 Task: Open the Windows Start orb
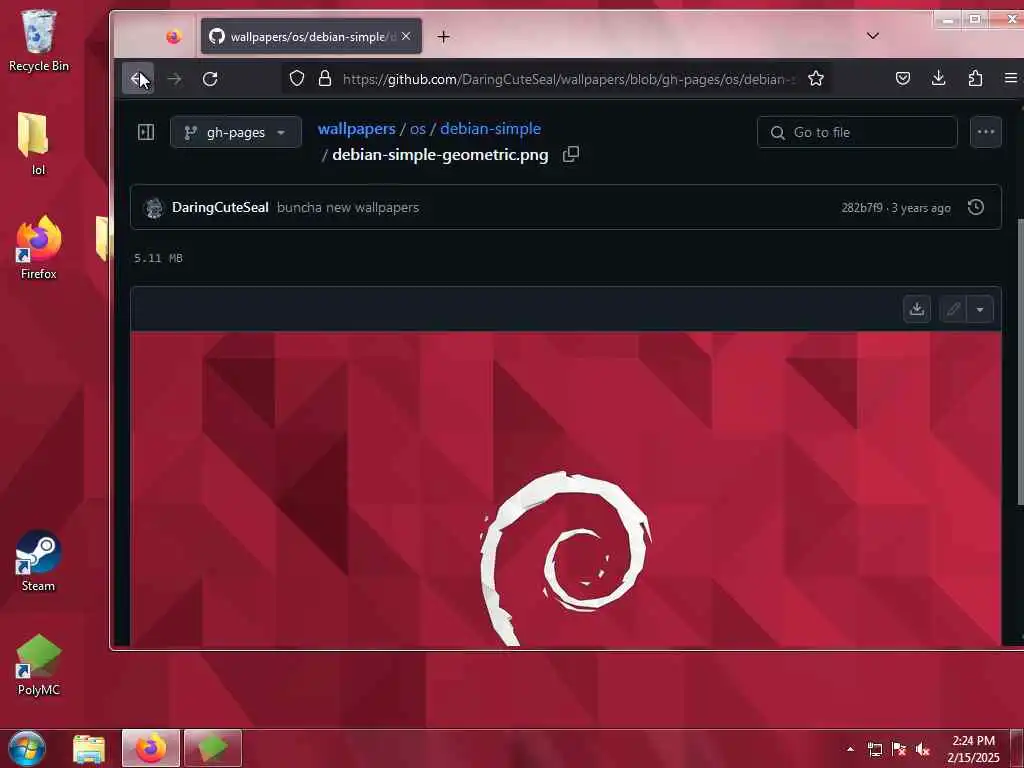(27, 748)
